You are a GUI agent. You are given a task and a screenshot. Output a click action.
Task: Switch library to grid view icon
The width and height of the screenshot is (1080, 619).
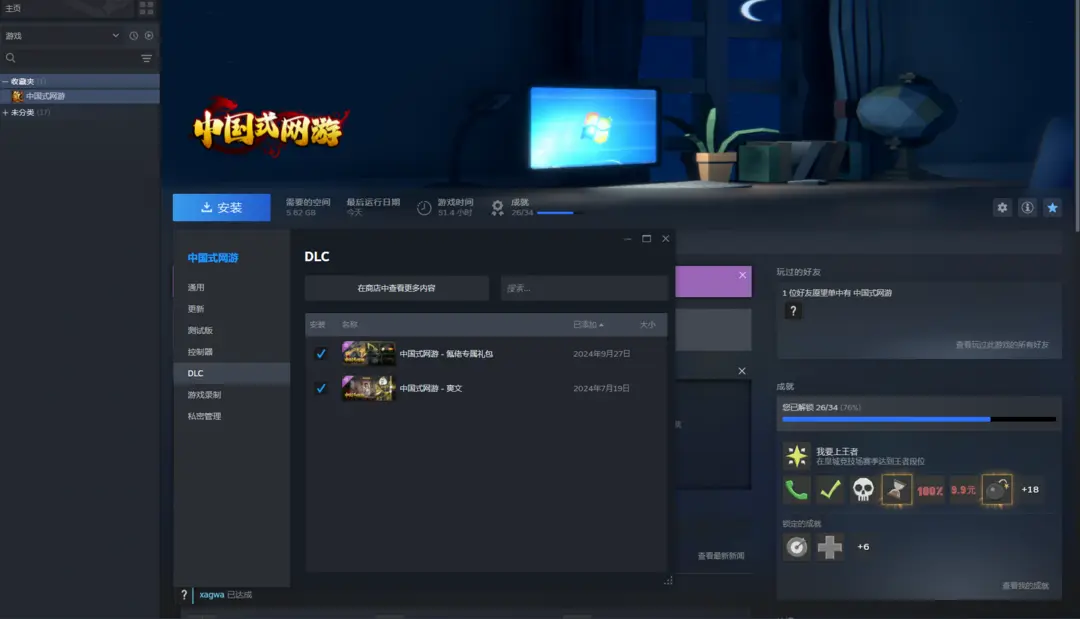(x=146, y=8)
